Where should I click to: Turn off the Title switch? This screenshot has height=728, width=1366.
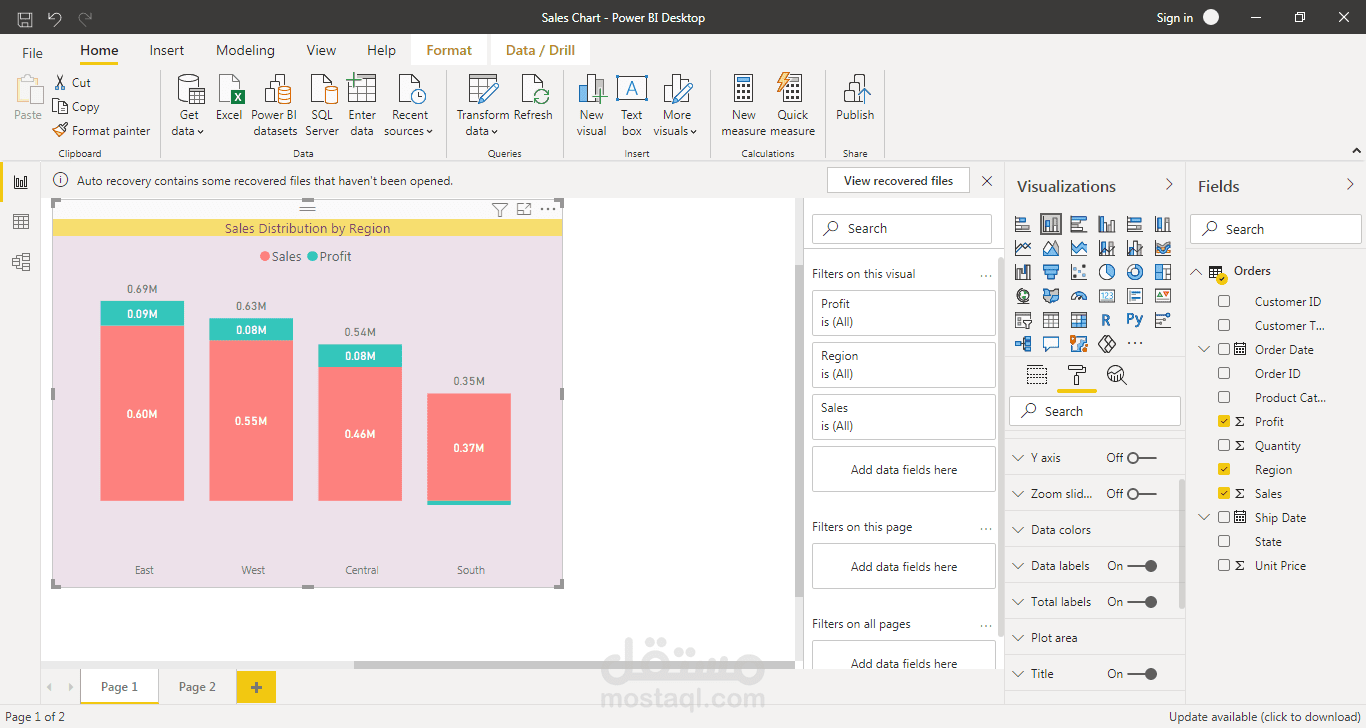click(1141, 674)
